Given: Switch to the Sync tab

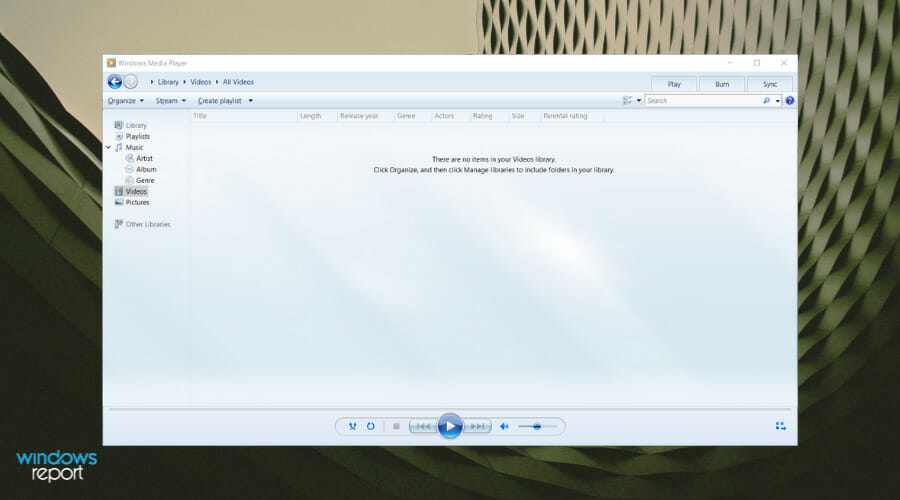Looking at the screenshot, I should tap(770, 84).
